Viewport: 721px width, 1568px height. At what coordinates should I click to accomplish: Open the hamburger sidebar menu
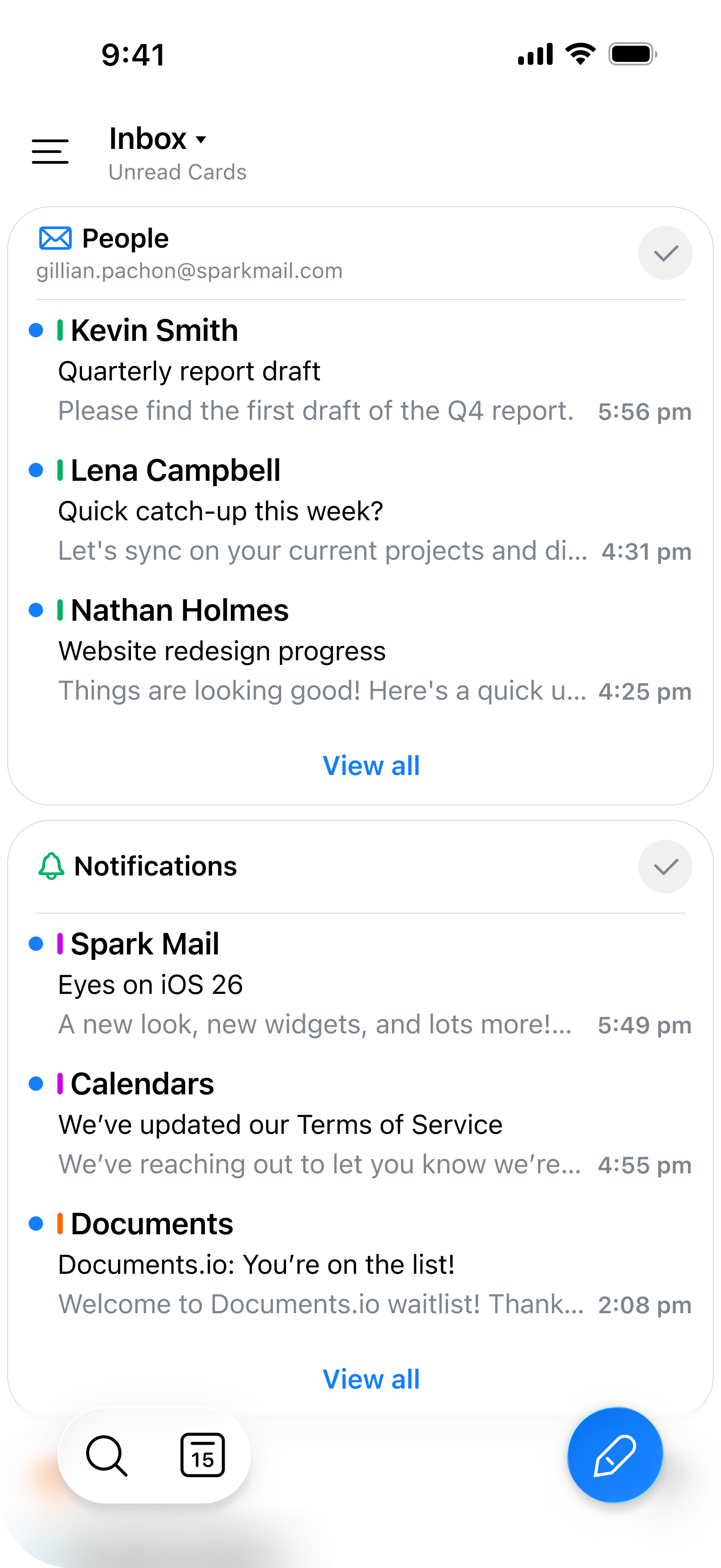pos(50,151)
